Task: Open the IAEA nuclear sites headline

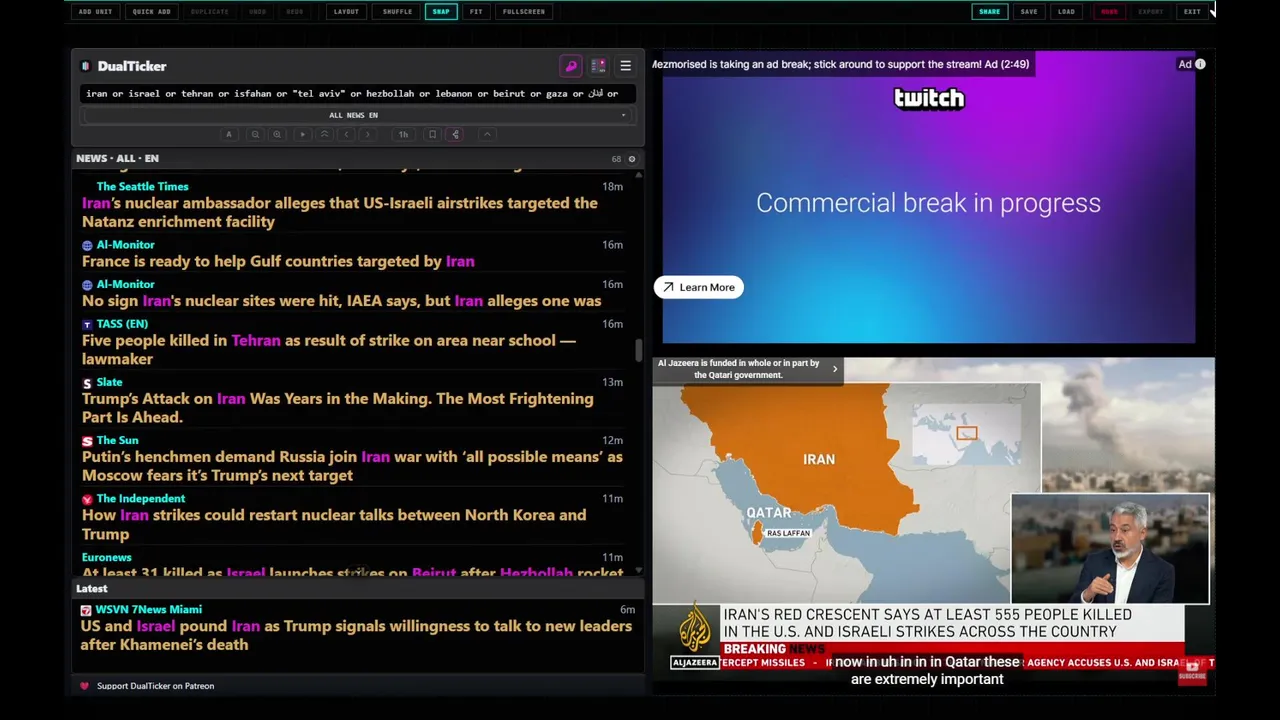Action: (x=341, y=301)
